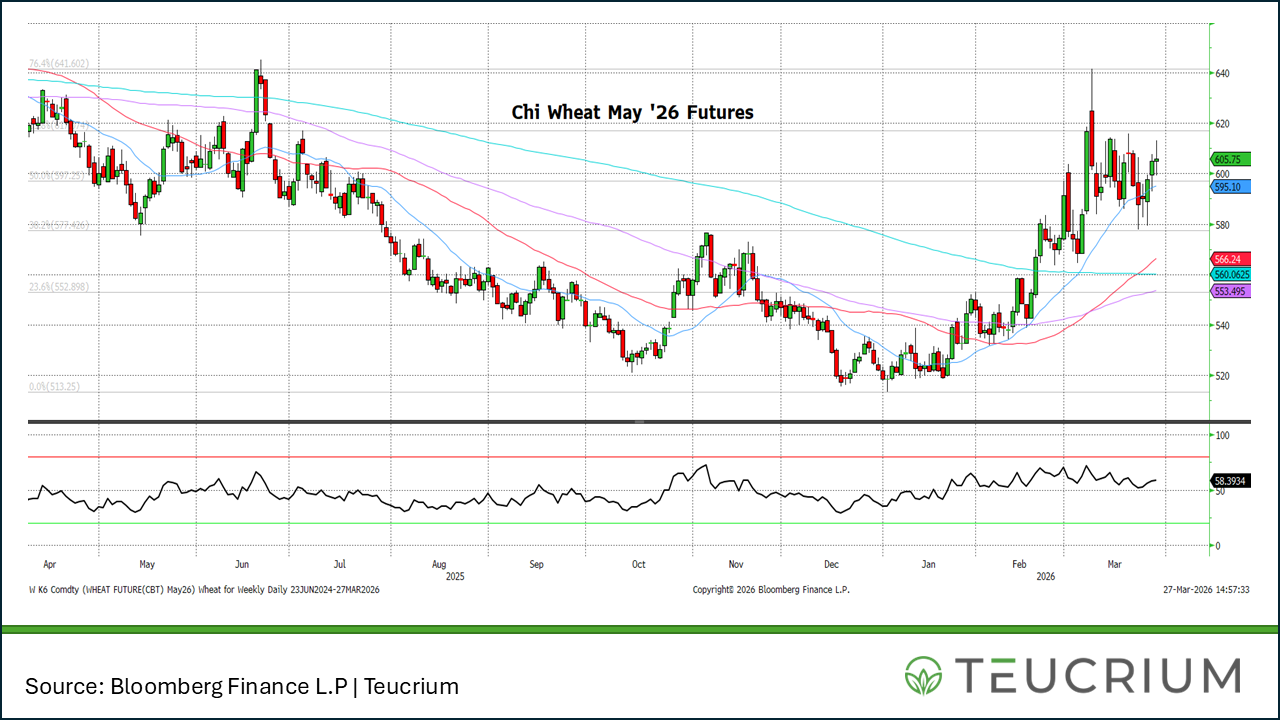Click the green 605.75 last price tag

pyautogui.click(x=1231, y=159)
